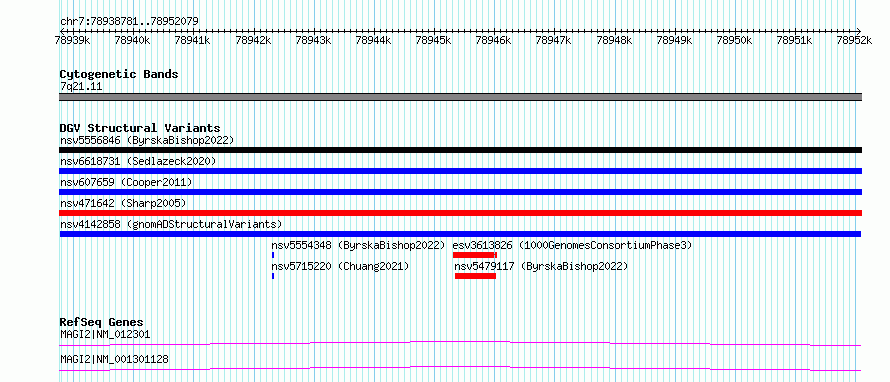Click the 78945k ruler tick label
The width and height of the screenshot is (890, 382).
[434, 40]
